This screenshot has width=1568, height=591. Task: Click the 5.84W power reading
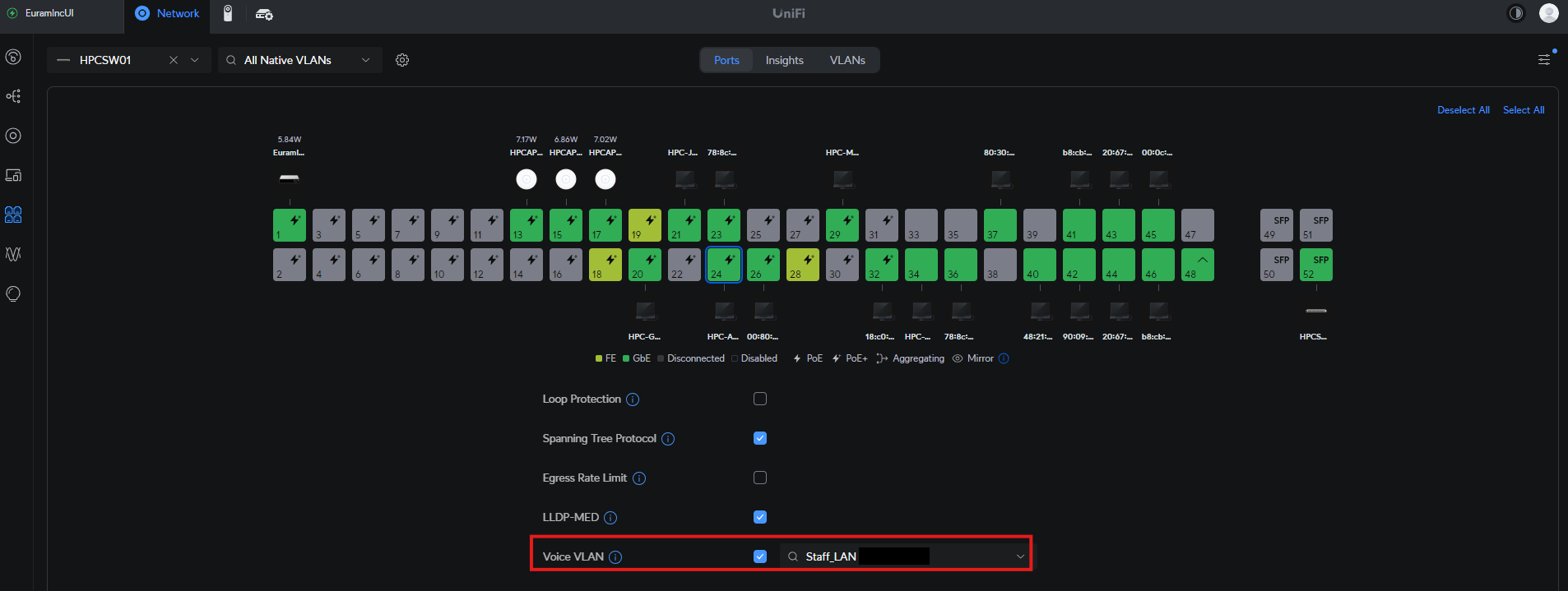(290, 140)
